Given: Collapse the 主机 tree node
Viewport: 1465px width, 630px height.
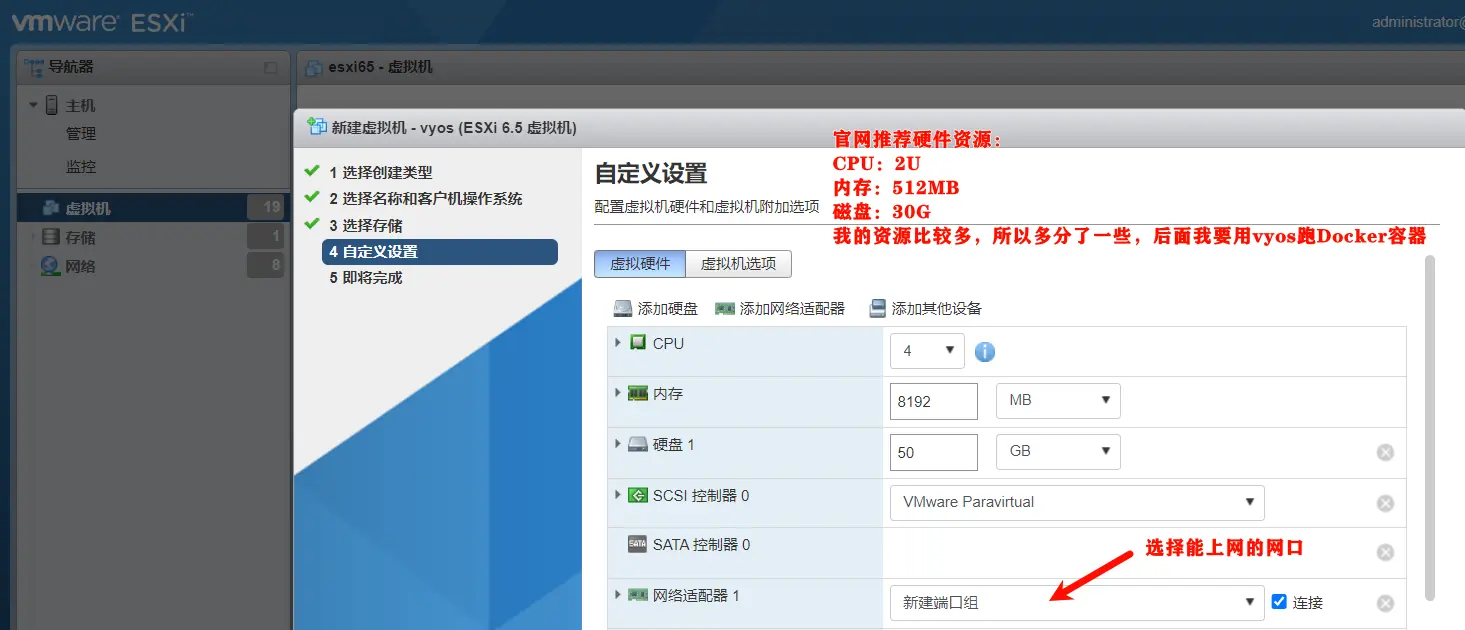Looking at the screenshot, I should (33, 105).
